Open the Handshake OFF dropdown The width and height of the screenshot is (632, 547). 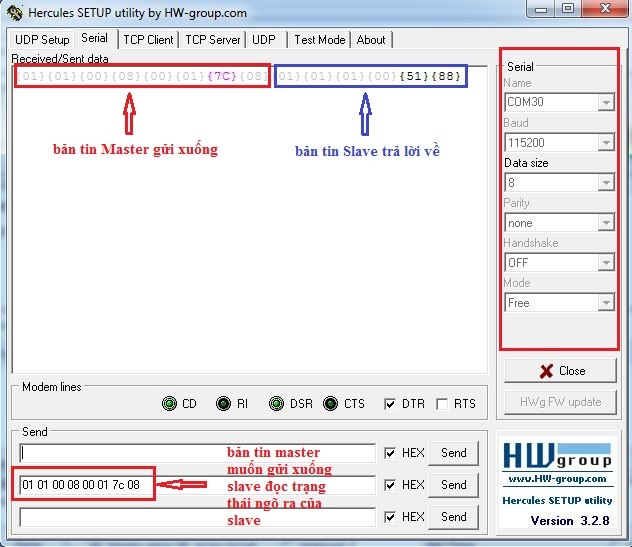coord(606,263)
